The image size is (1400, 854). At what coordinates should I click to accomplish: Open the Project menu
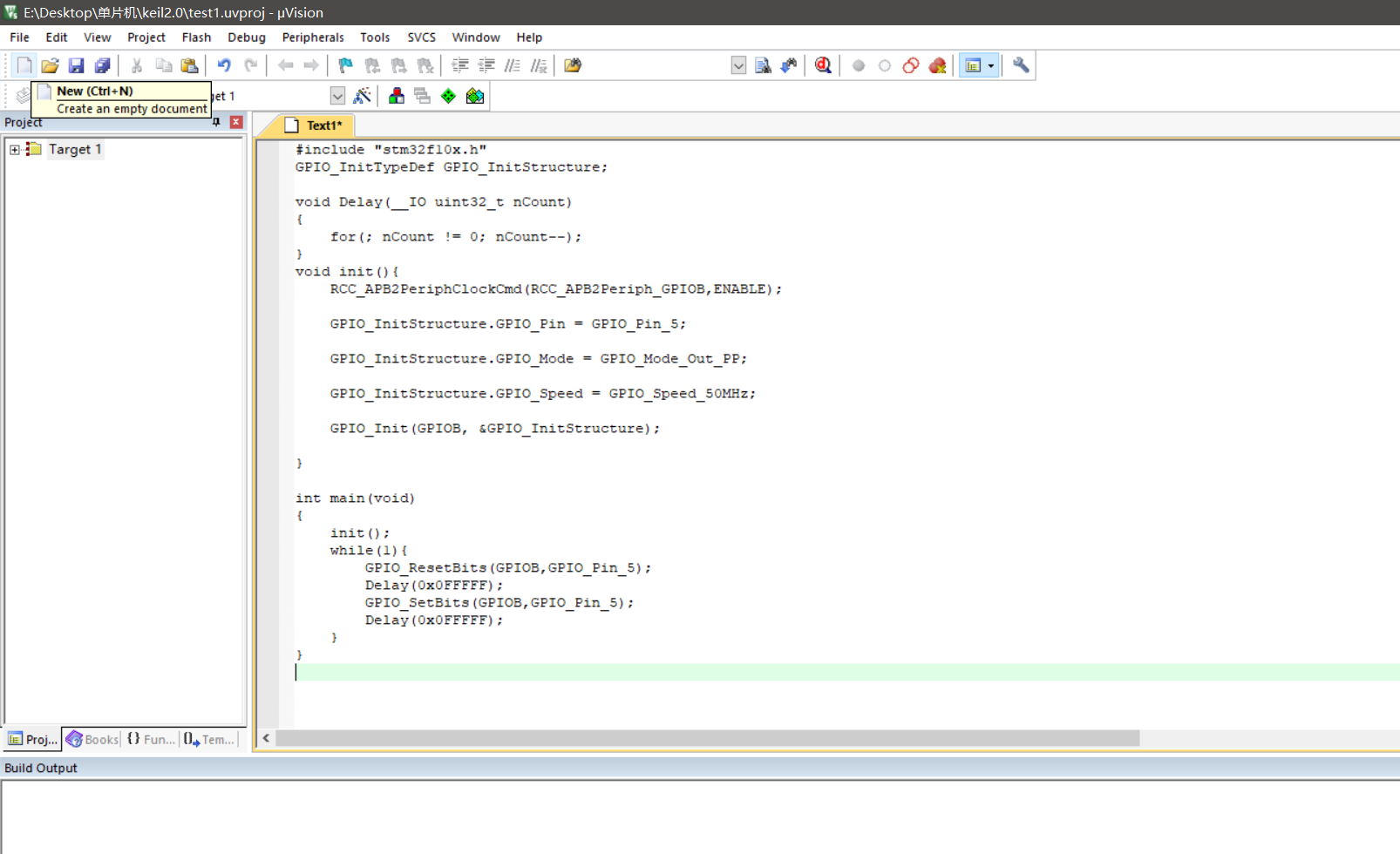tap(146, 37)
